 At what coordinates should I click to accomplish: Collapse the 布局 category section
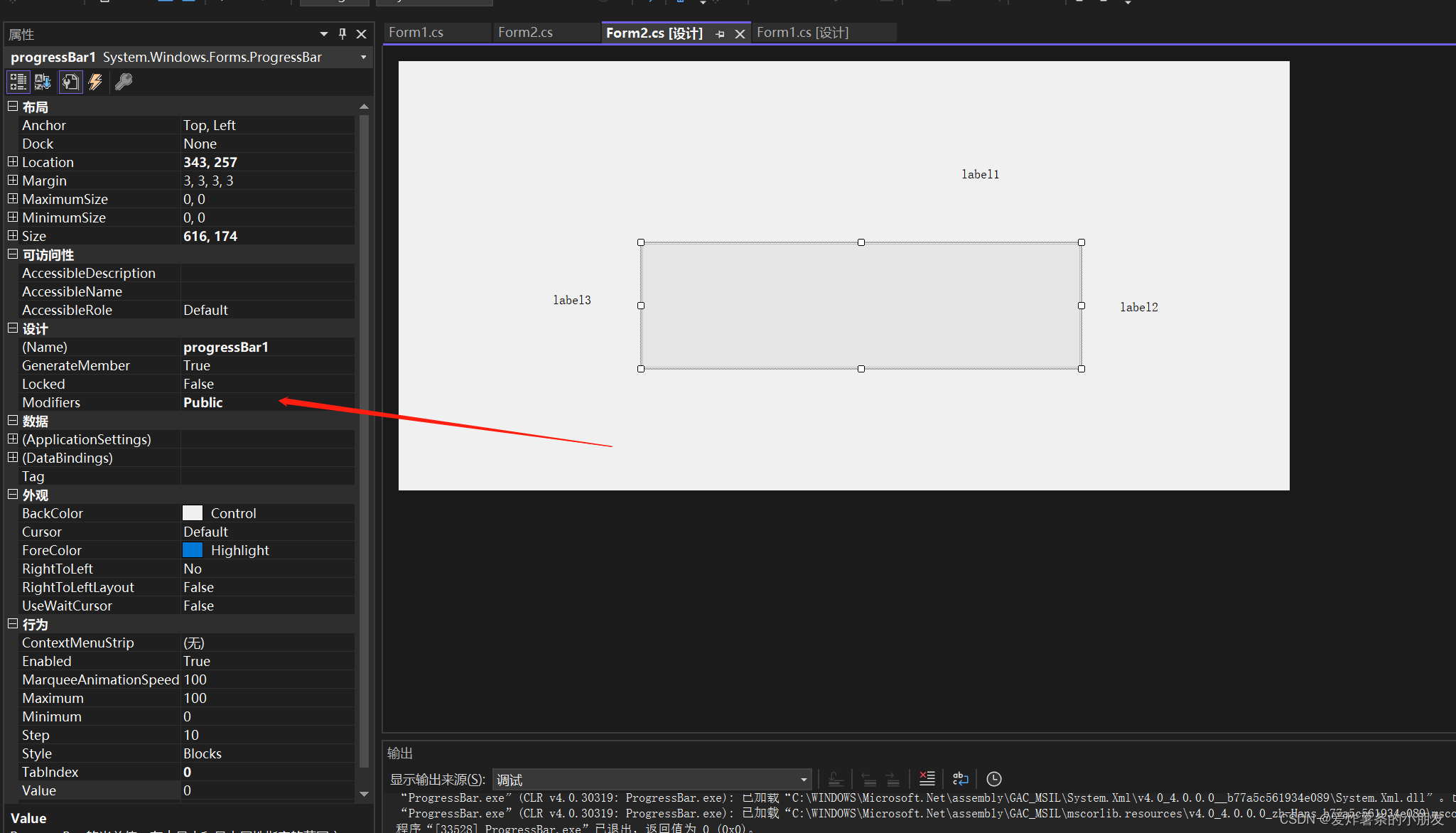pyautogui.click(x=13, y=107)
